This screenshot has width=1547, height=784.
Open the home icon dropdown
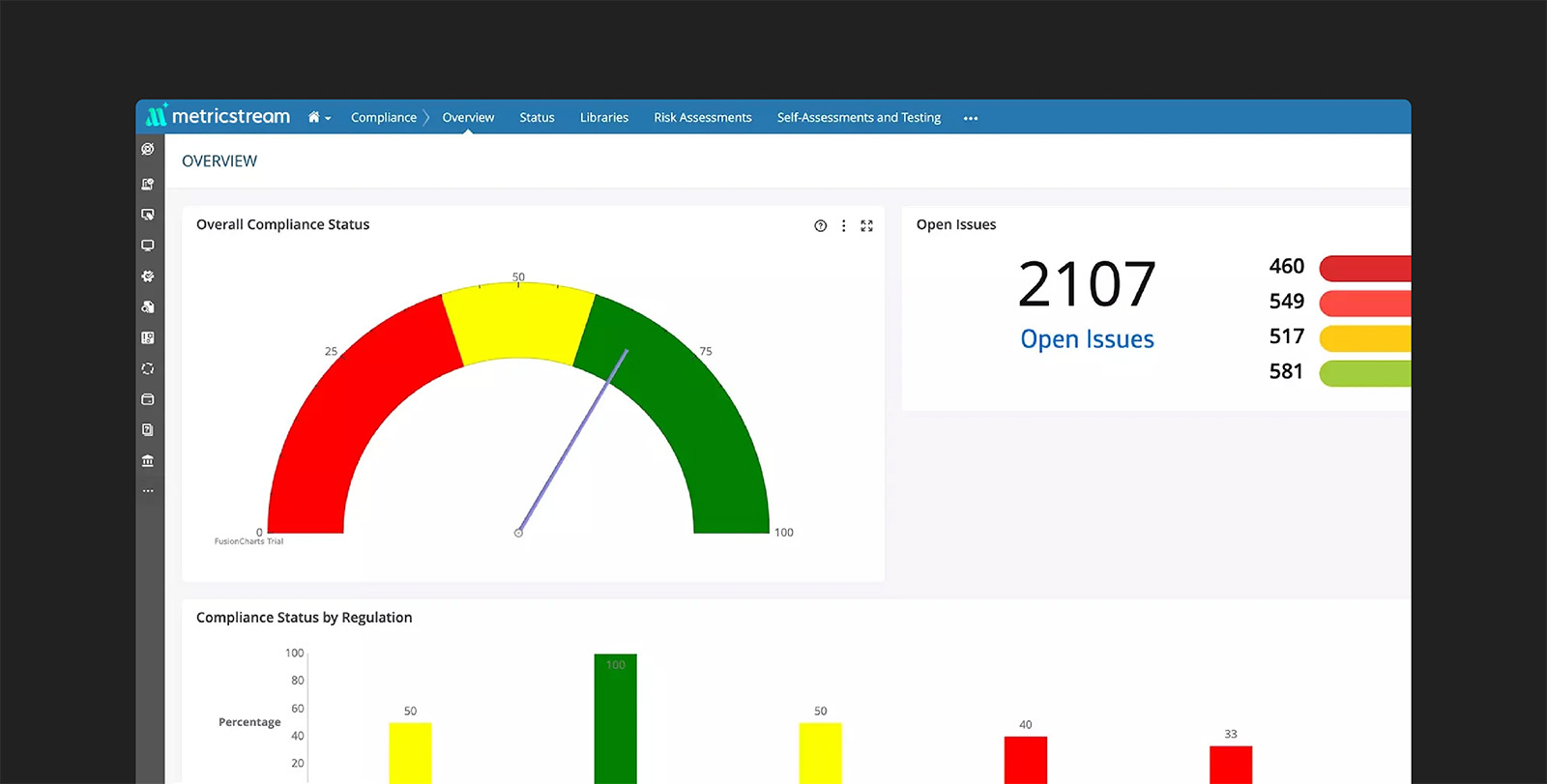click(319, 118)
